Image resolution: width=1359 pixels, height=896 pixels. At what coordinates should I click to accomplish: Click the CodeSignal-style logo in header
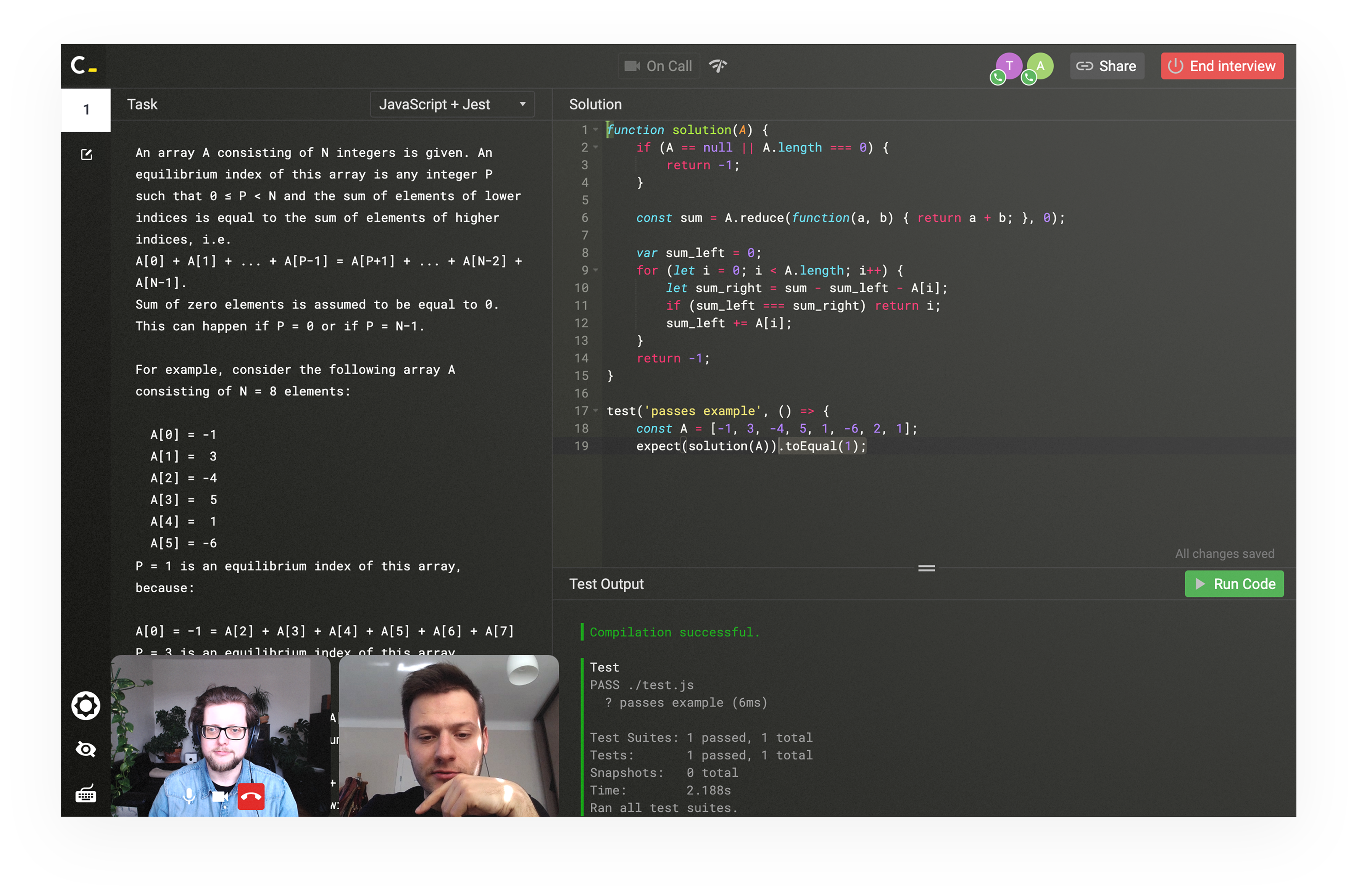(x=83, y=66)
